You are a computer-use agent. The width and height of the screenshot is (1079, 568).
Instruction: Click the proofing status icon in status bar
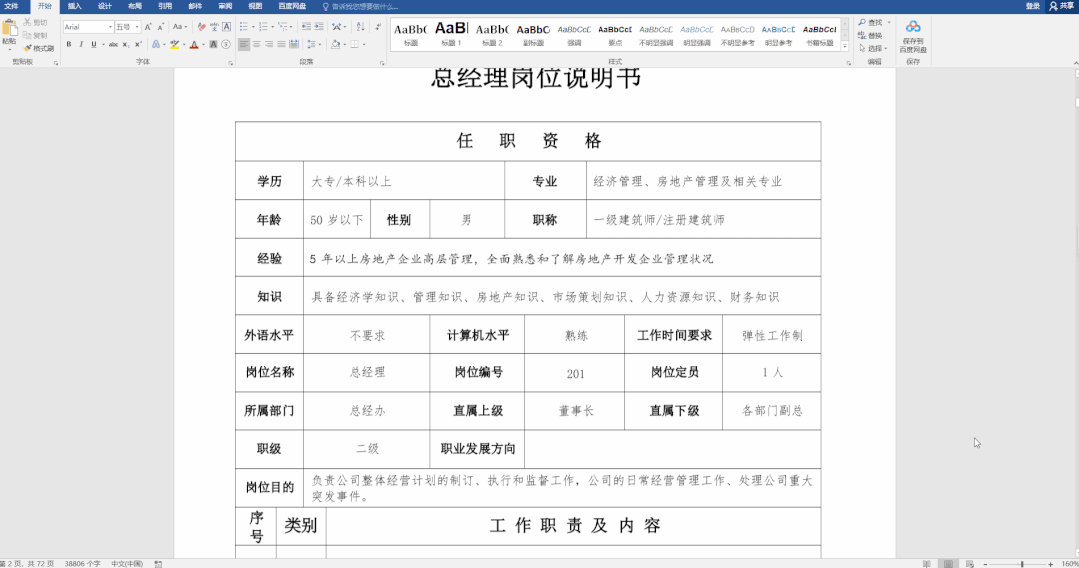click(x=158, y=564)
